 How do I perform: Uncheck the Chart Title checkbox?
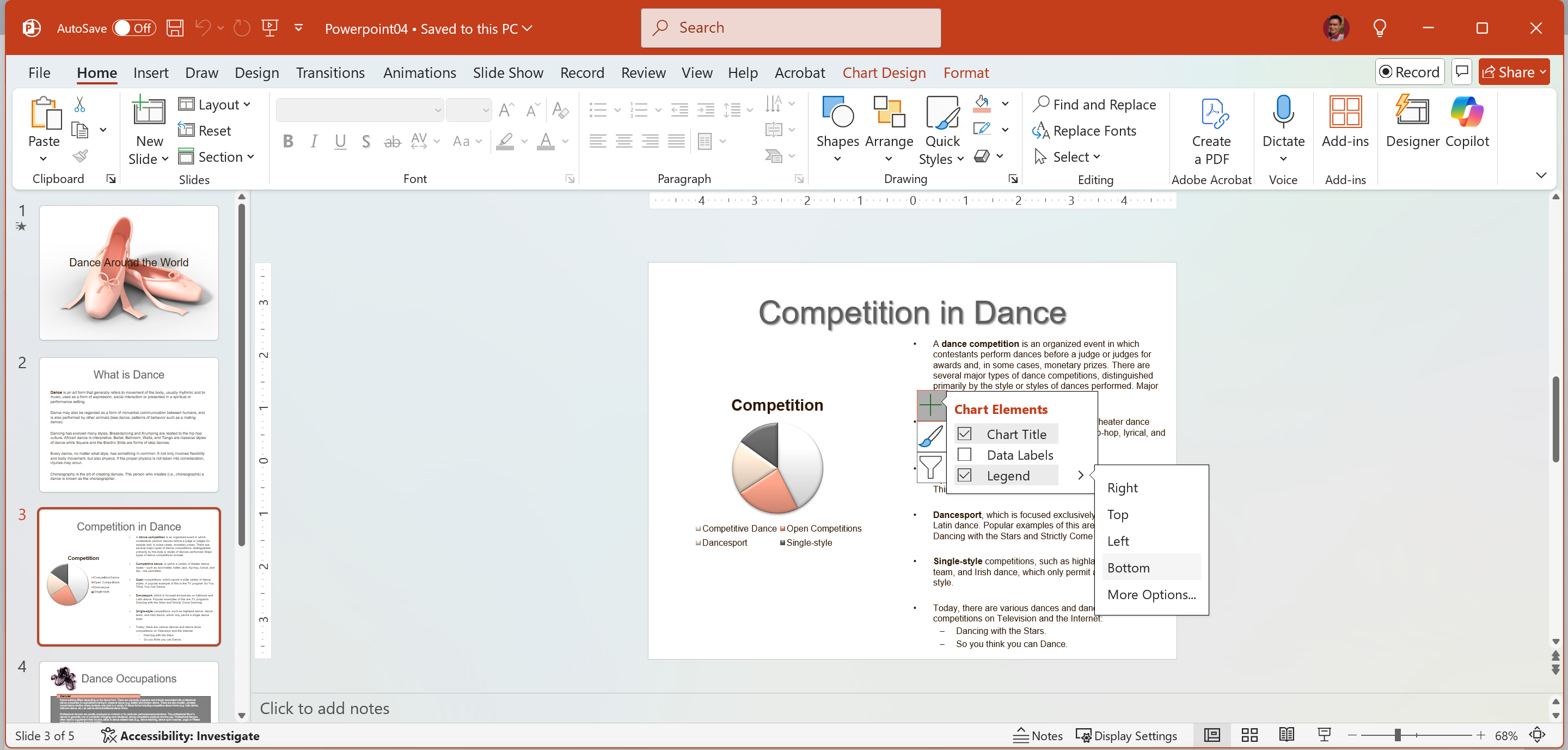click(x=964, y=434)
